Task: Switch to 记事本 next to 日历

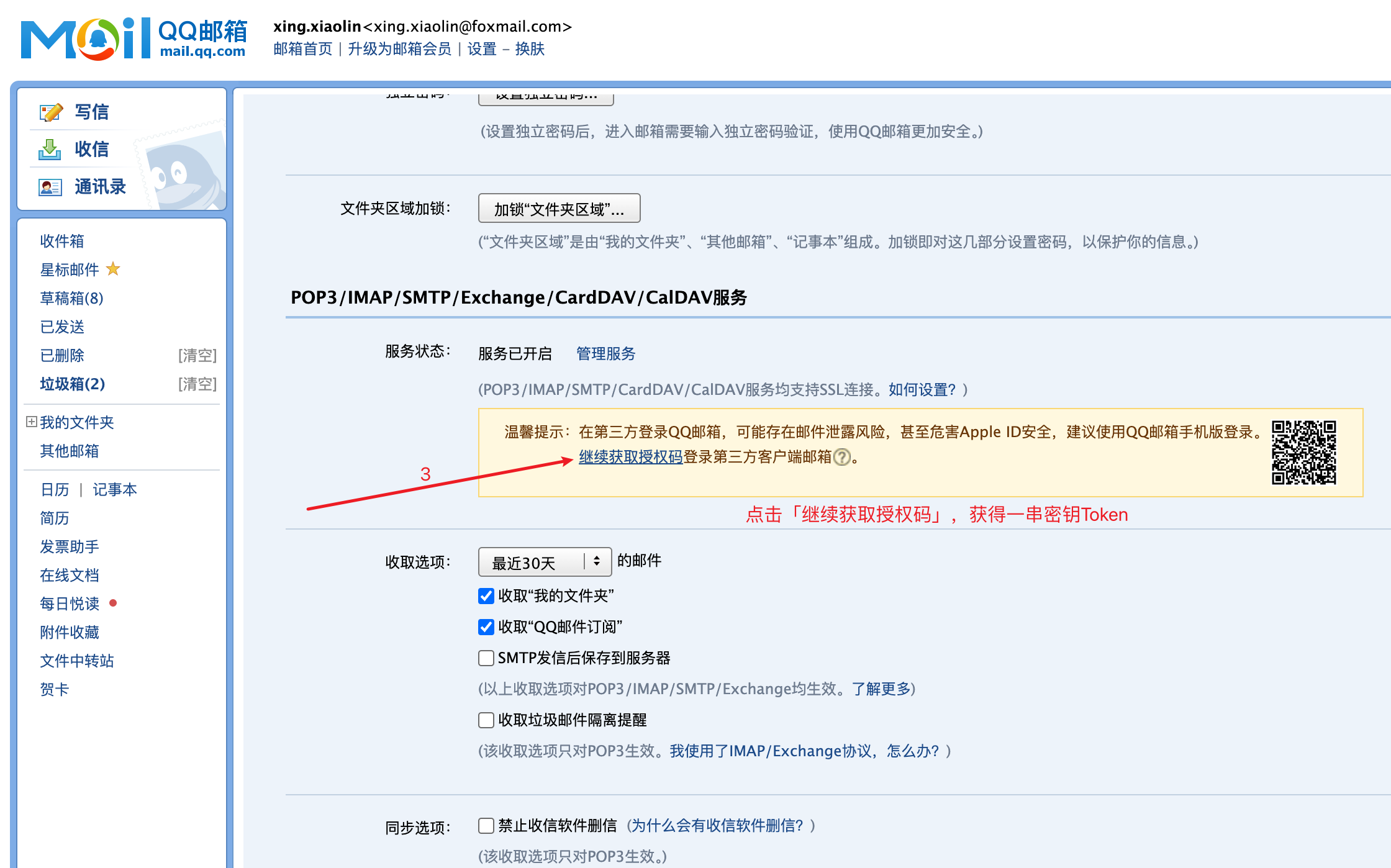Action: tap(115, 489)
